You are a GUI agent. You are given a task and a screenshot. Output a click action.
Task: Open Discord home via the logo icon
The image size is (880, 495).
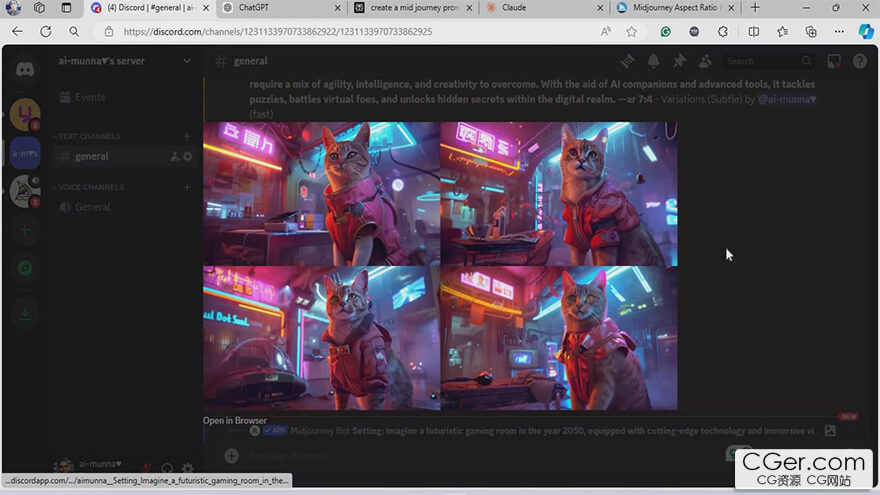click(x=25, y=70)
